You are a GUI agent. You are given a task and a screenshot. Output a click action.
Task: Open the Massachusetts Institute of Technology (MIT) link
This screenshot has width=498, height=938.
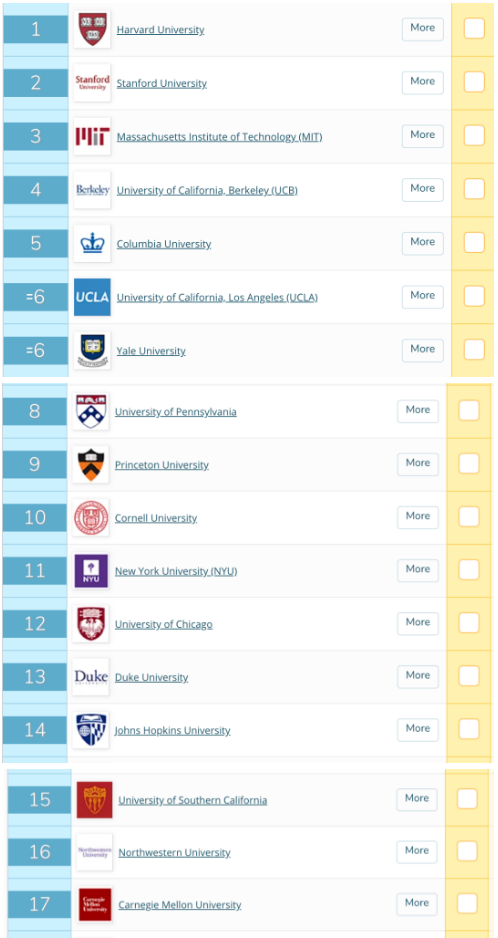[219, 137]
